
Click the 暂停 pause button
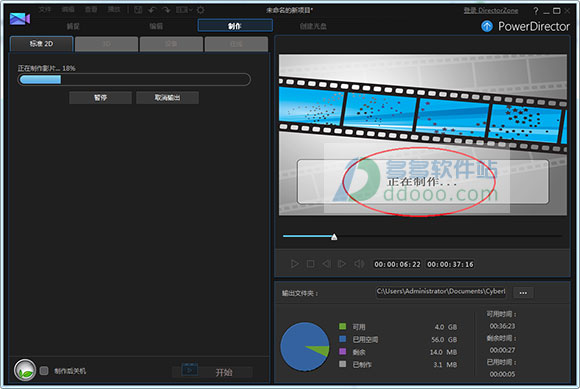click(100, 98)
